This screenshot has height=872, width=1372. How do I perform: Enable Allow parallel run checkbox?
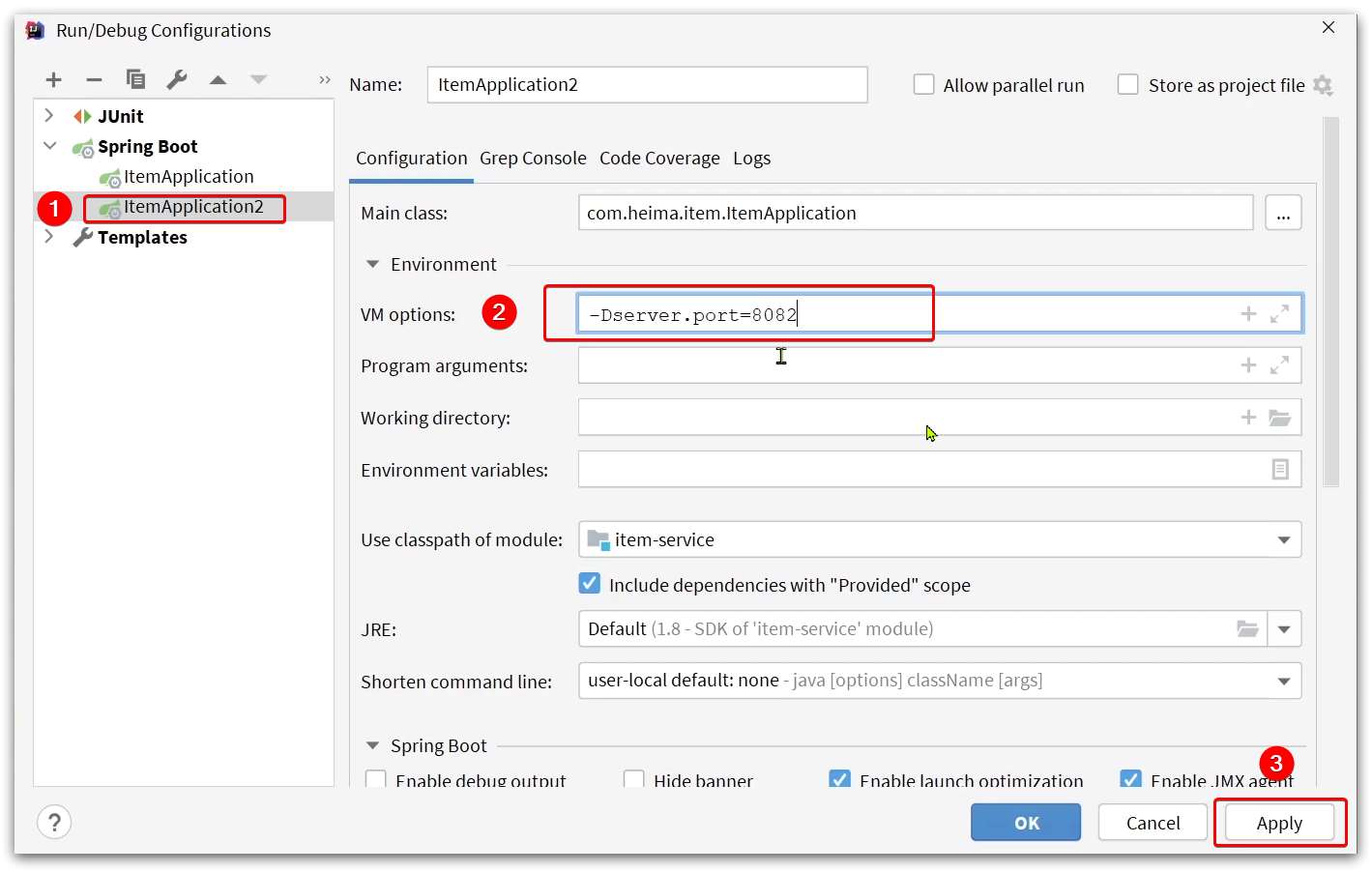coord(924,85)
